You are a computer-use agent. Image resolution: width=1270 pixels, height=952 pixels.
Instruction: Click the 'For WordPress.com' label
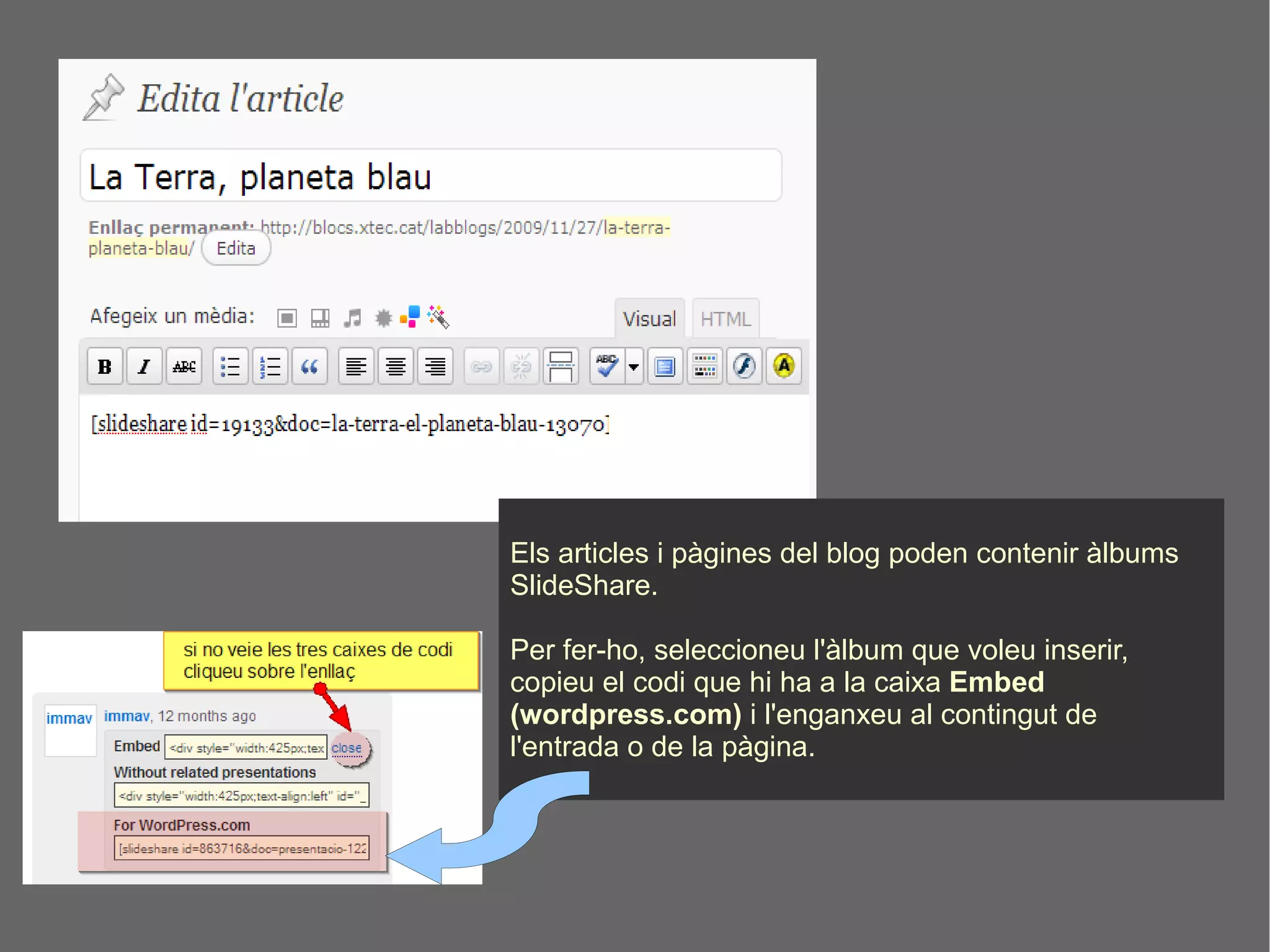click(x=182, y=825)
